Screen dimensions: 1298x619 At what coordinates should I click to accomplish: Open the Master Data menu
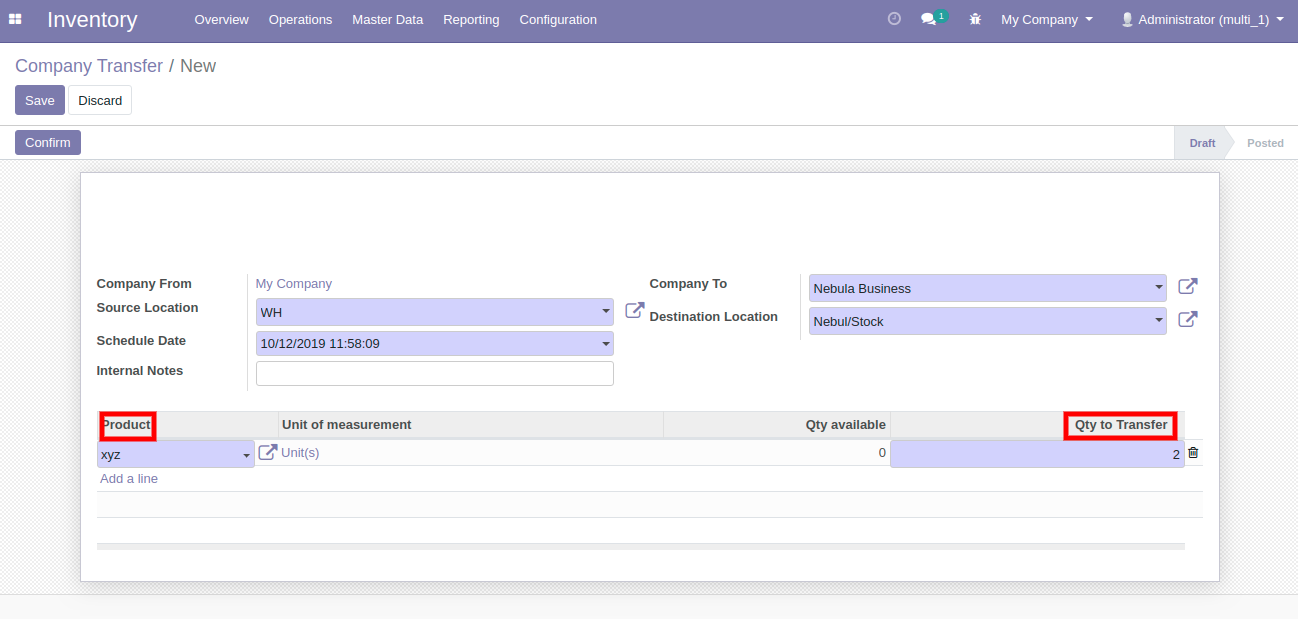(387, 19)
